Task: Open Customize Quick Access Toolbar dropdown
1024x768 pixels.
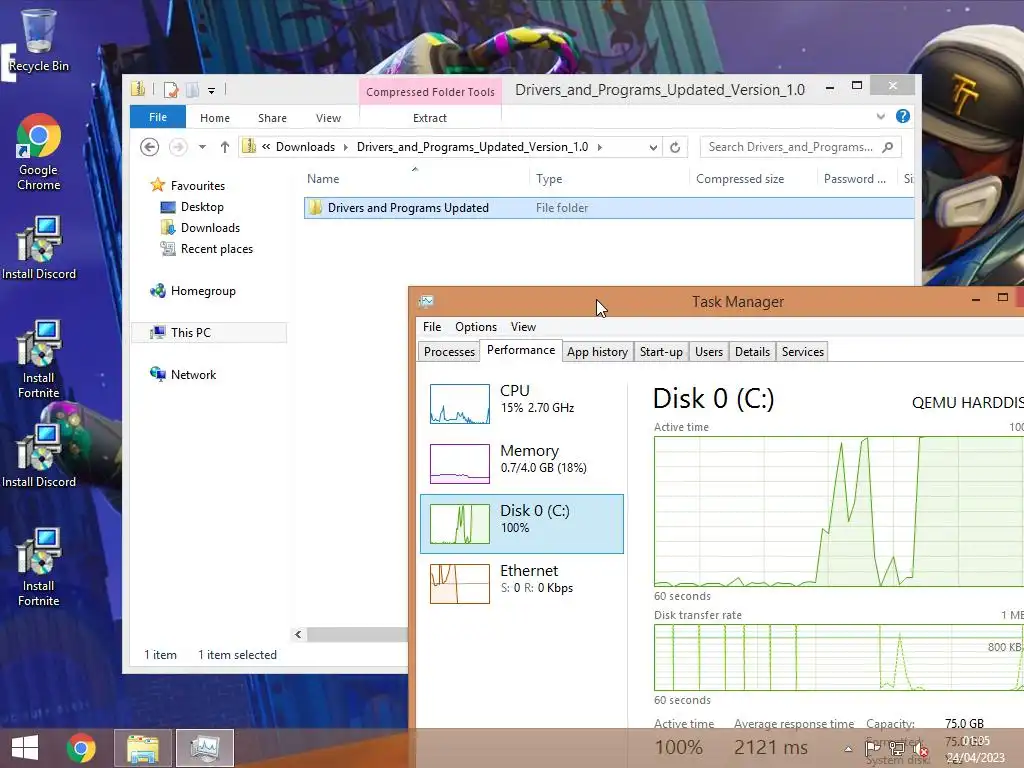Action: 212,90
